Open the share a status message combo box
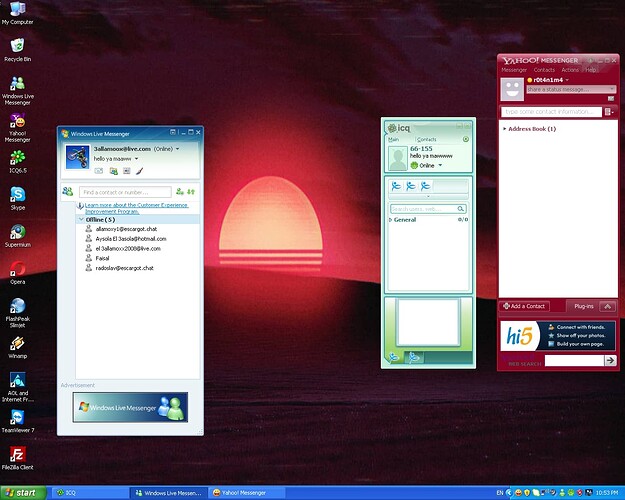The image size is (625, 500). [x=571, y=89]
